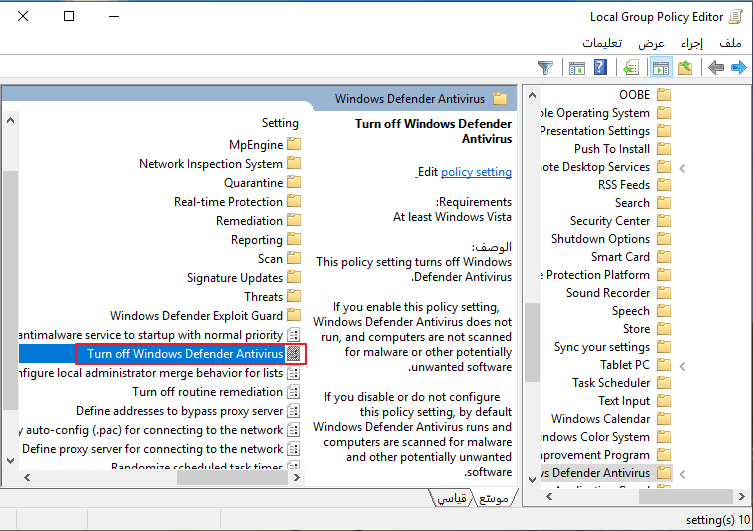Open the ملف (File) menu
Viewport: 753px width, 531px height.
(x=730, y=43)
